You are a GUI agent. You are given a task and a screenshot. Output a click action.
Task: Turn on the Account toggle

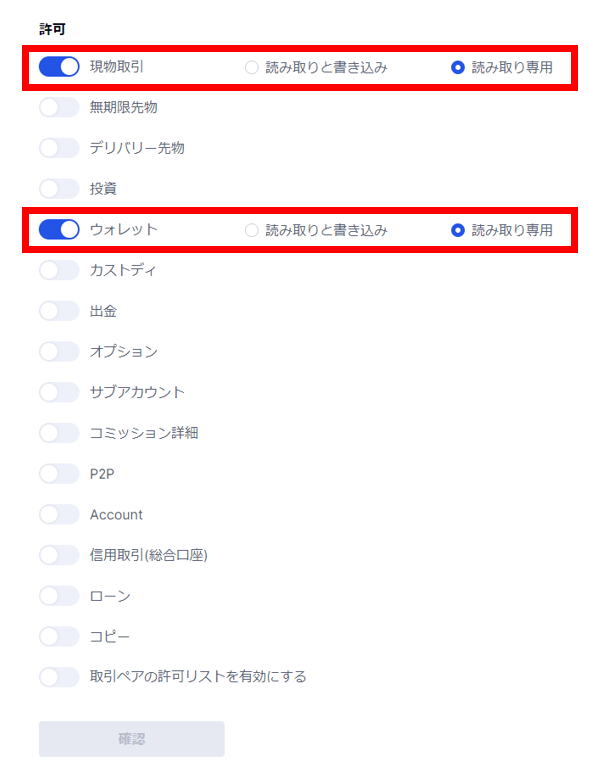[59, 514]
